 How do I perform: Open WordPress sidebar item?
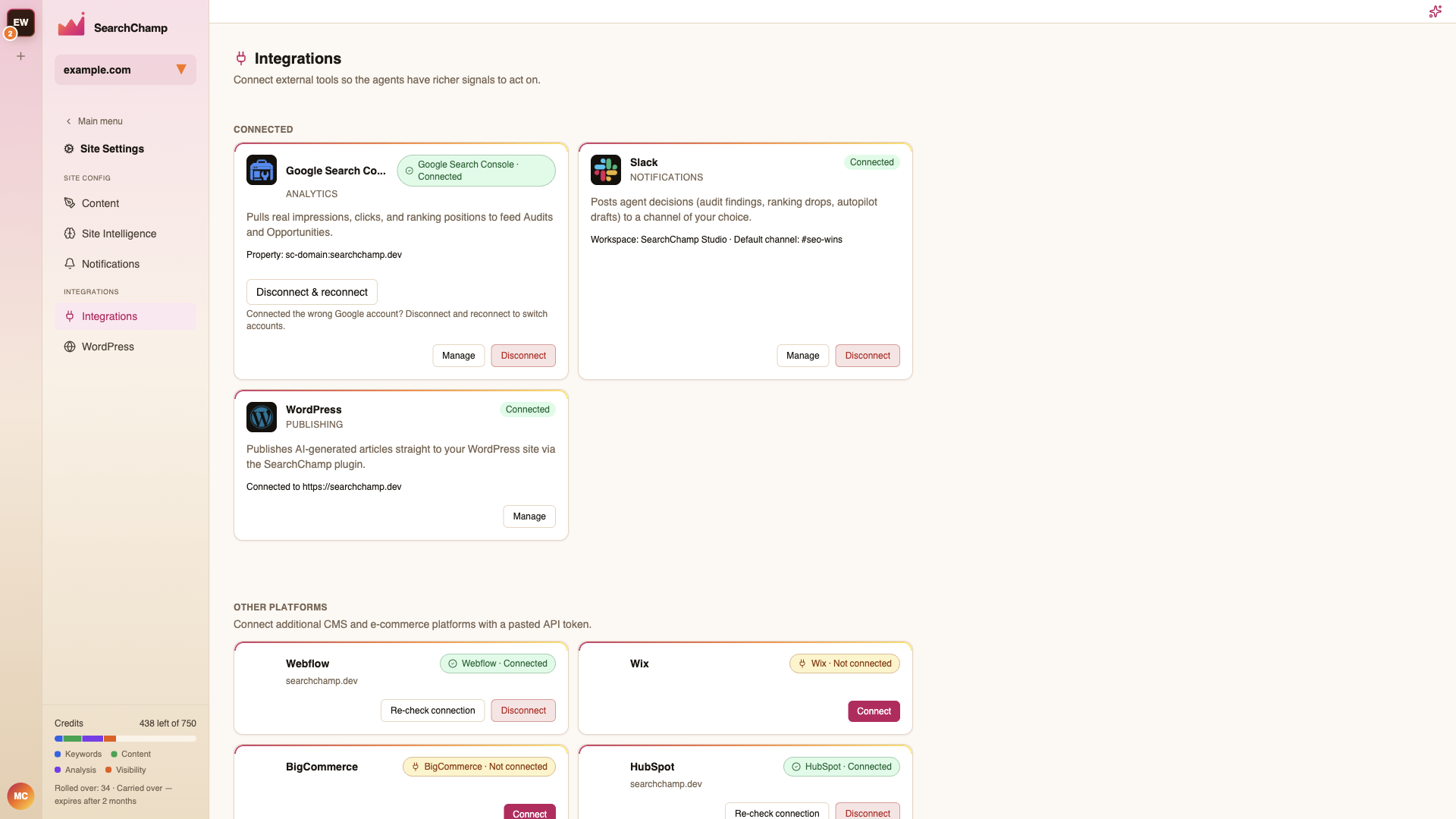tap(125, 347)
